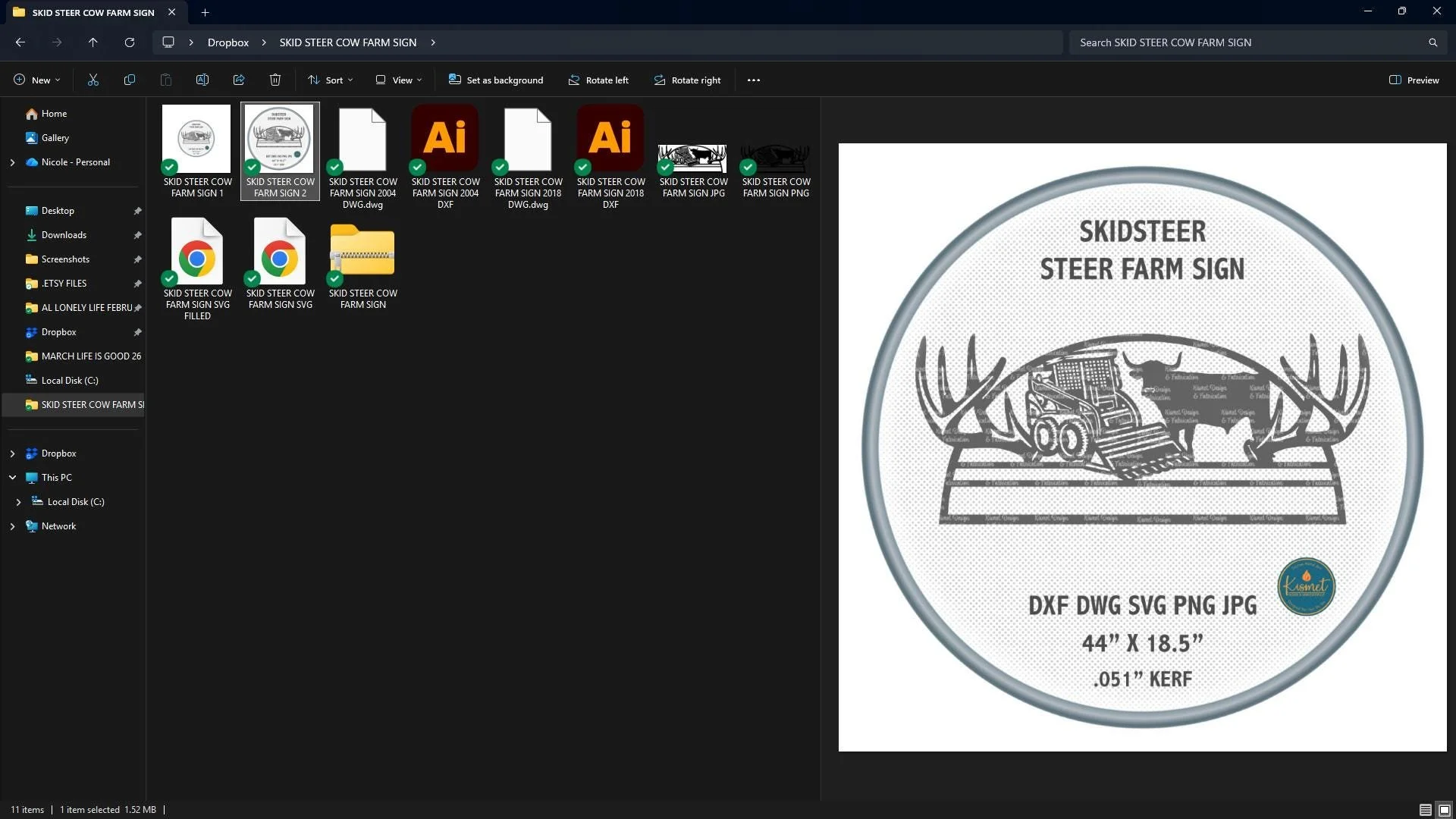
Task: Click the Copy icon in toolbar
Action: coord(130,80)
